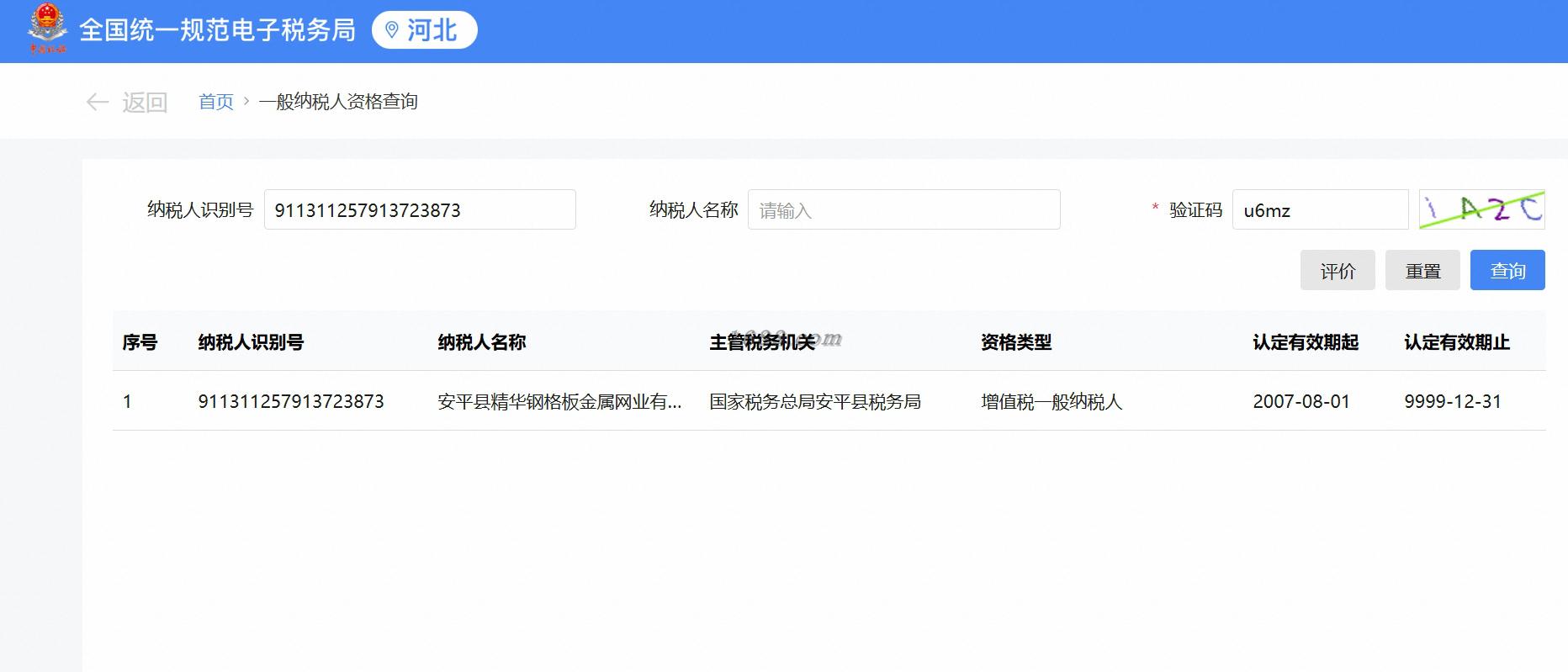Open the 首页 breadcrumb link
1568x672 pixels.
point(216,102)
